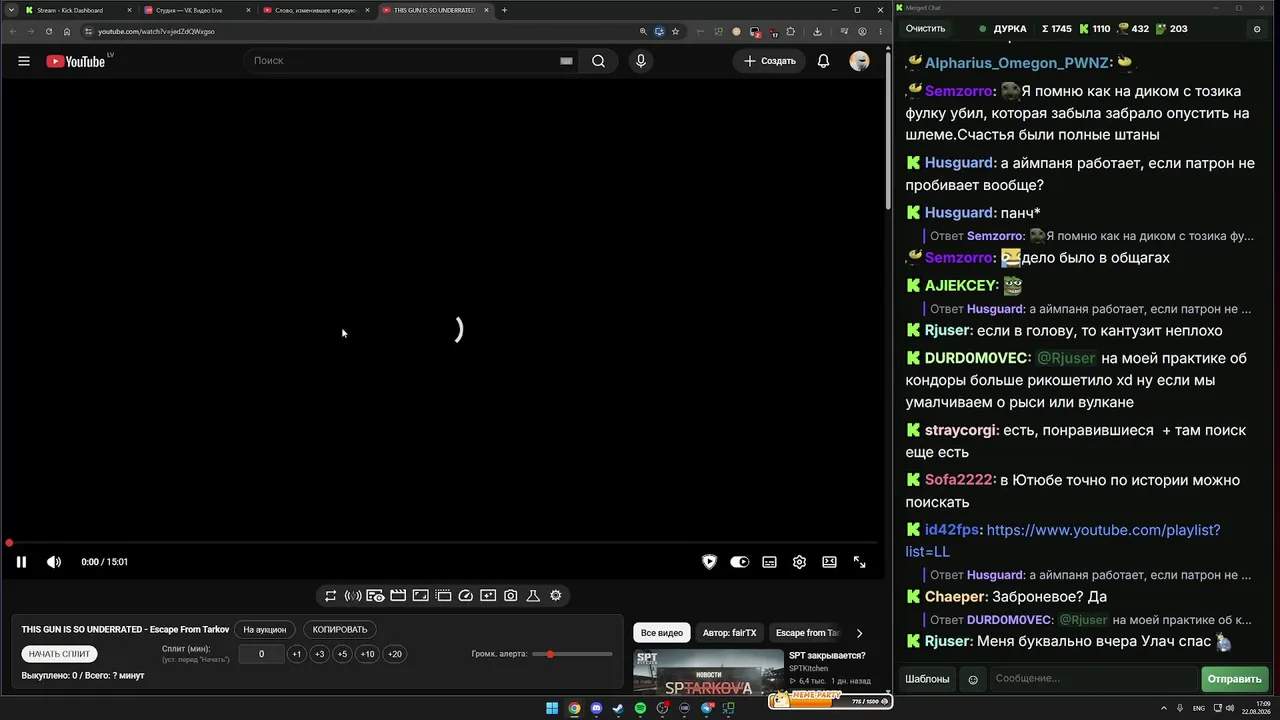
Task: Click the 'На аукцион' button
Action: click(265, 630)
